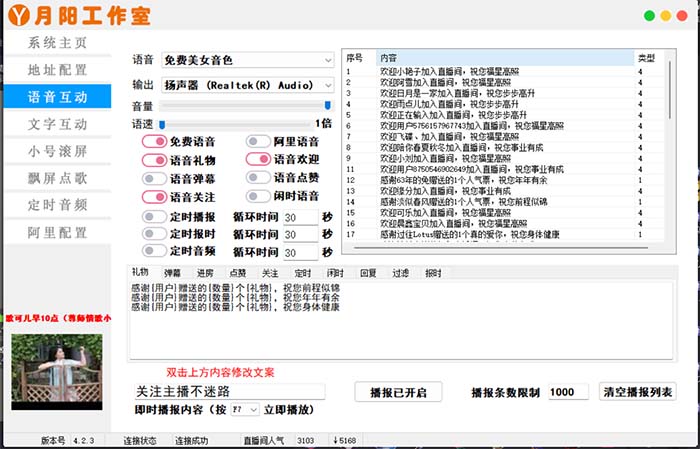
Task: Click the 音量 volume slider track
Action: coord(245,105)
